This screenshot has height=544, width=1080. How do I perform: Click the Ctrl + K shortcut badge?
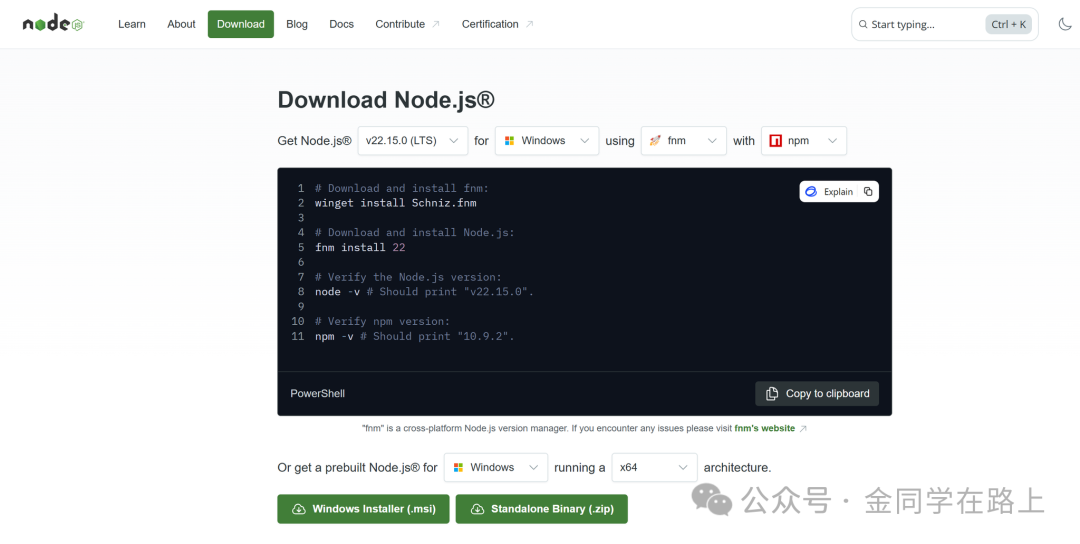1008,24
